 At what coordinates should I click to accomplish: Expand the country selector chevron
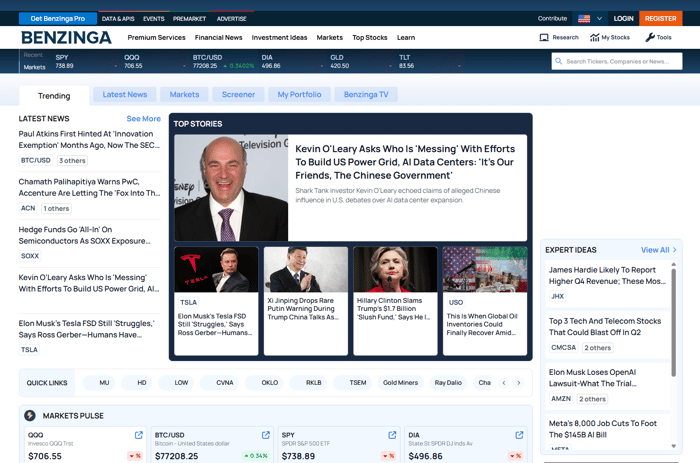pyautogui.click(x=599, y=19)
